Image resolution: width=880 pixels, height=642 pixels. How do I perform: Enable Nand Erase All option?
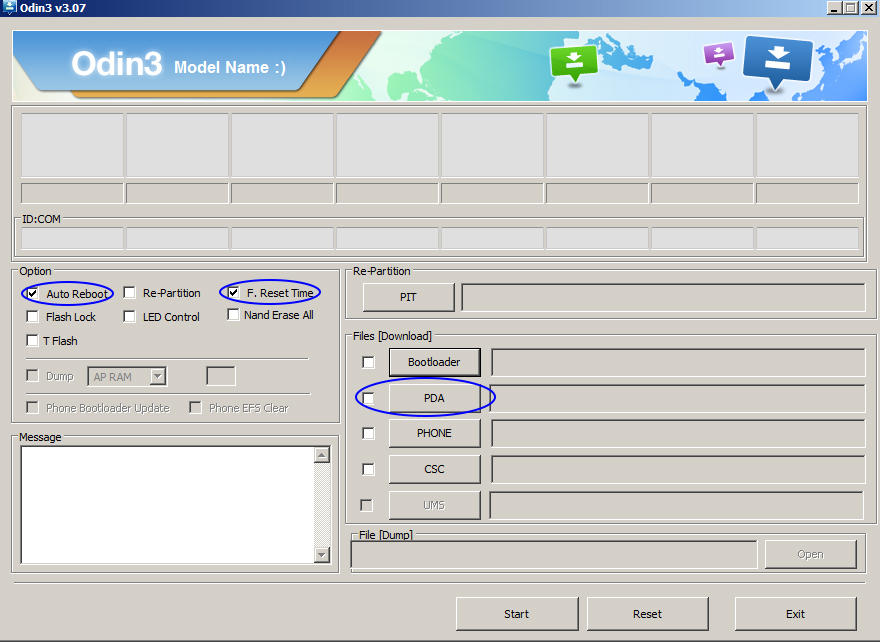point(233,315)
